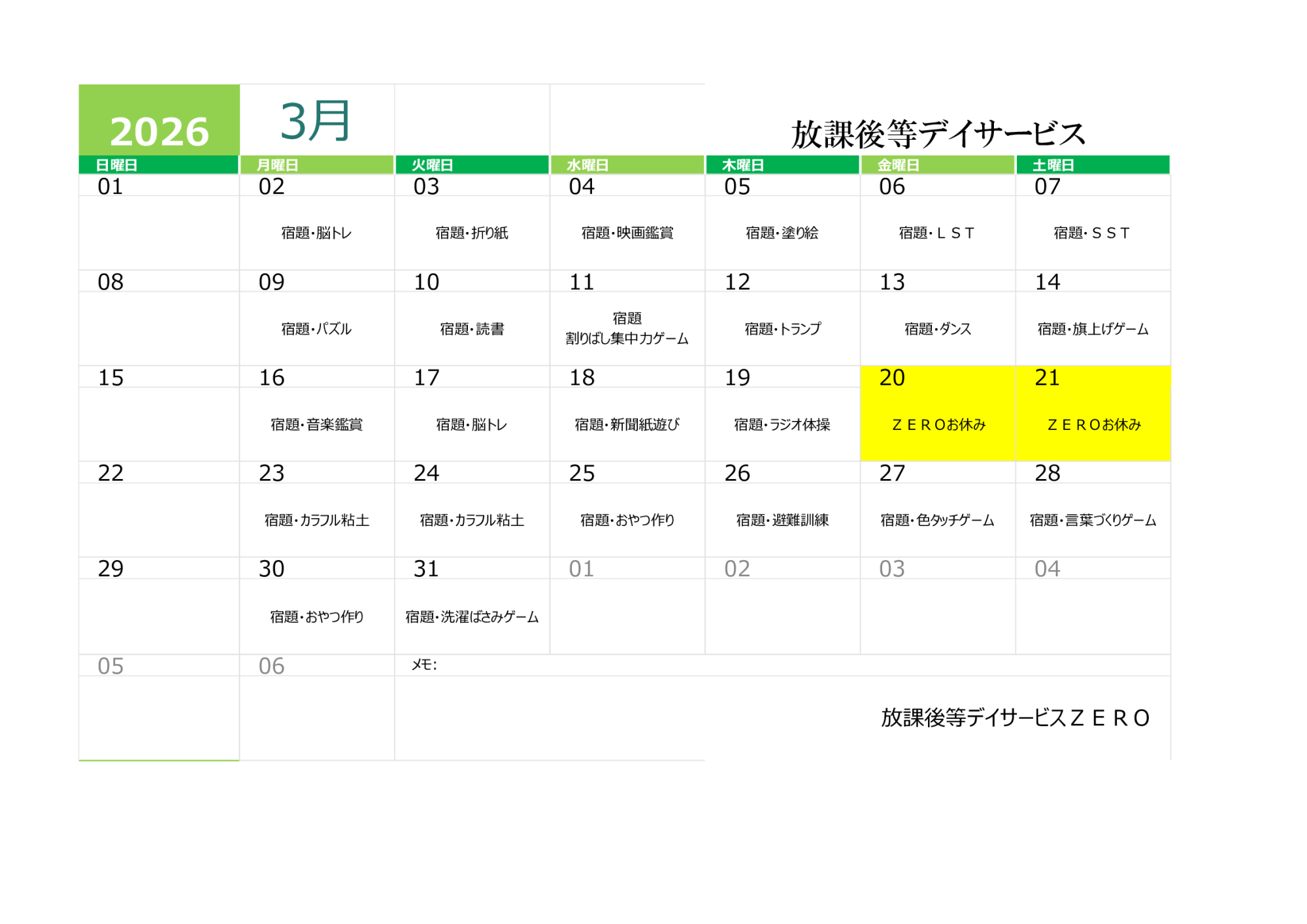Select the 宿題・ラジオ体操 entry
The width and height of the screenshot is (1307, 924).
coord(782,425)
